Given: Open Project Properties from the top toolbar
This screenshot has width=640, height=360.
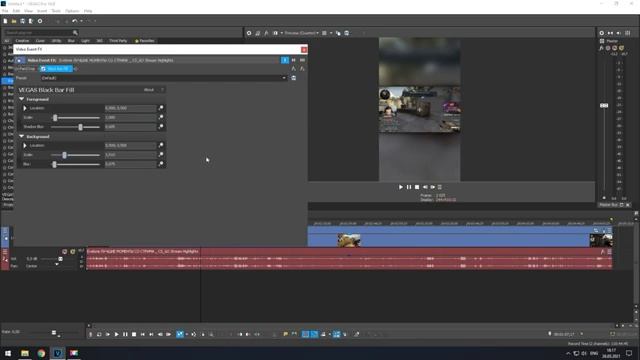Looking at the screenshot, I should 40,21.
